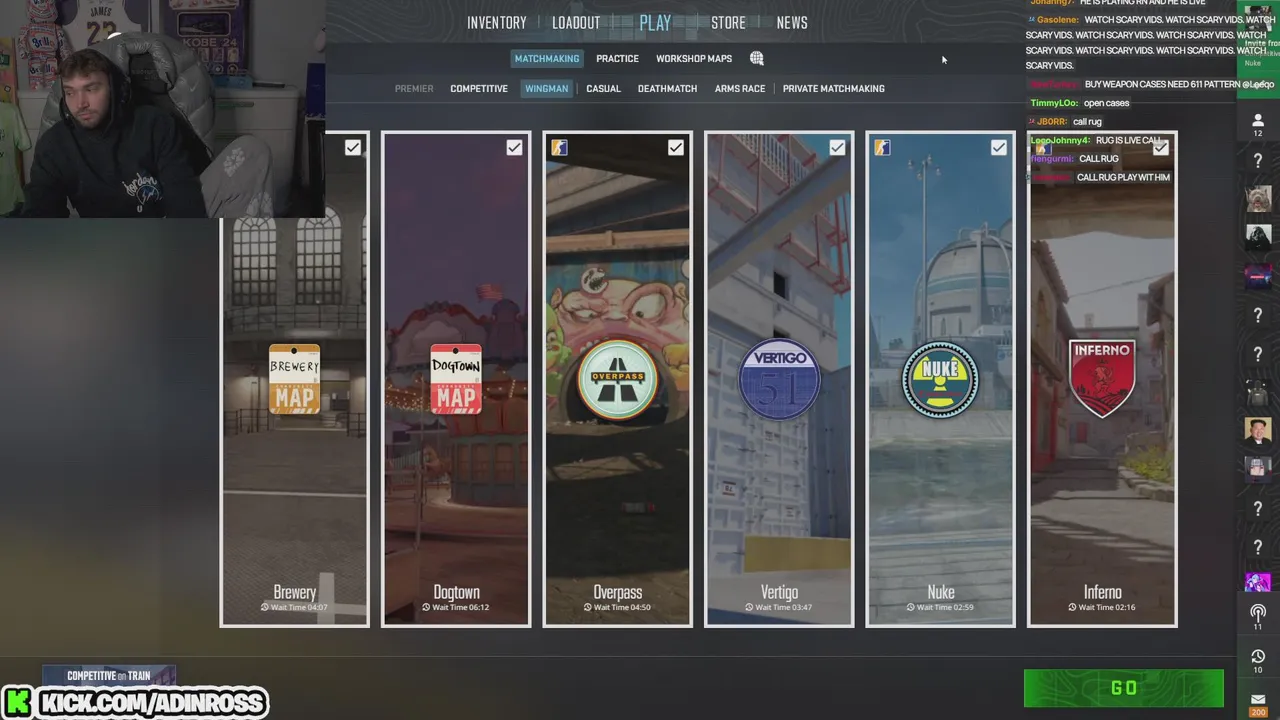Switch to the Practice tab
This screenshot has width=1280, height=720.
coord(618,59)
